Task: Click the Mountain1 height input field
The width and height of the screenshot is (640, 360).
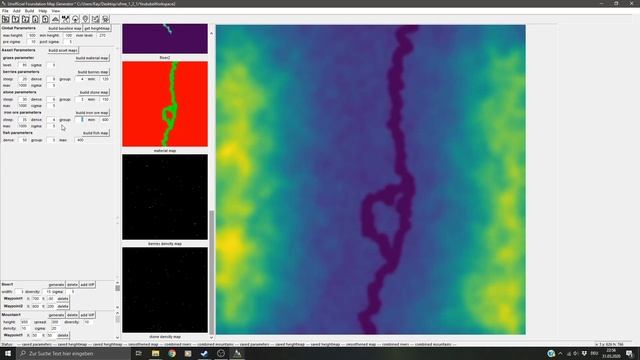Action: (25, 322)
